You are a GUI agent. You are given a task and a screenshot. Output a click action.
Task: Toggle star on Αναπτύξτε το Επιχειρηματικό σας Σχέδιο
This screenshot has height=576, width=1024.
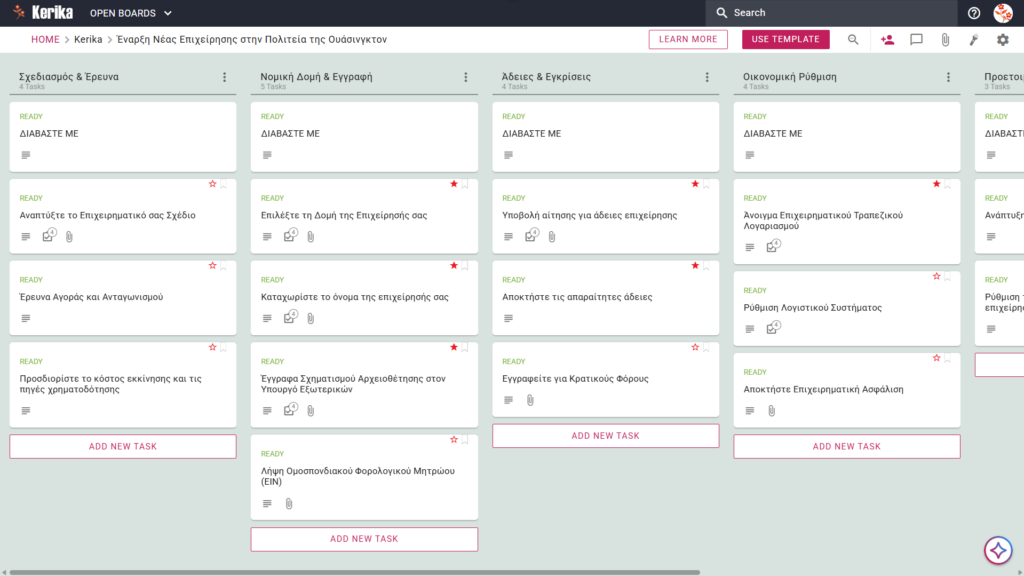[212, 184]
